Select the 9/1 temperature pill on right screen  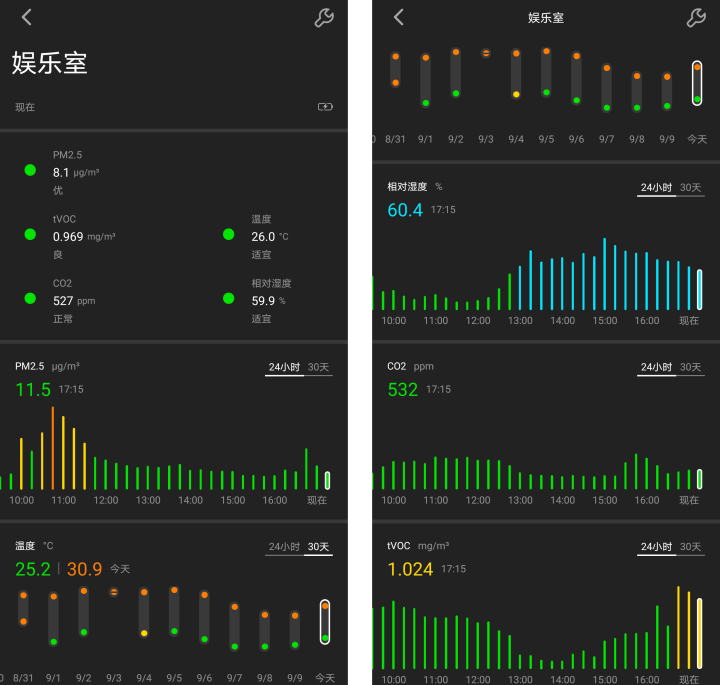pyautogui.click(x=426, y=80)
